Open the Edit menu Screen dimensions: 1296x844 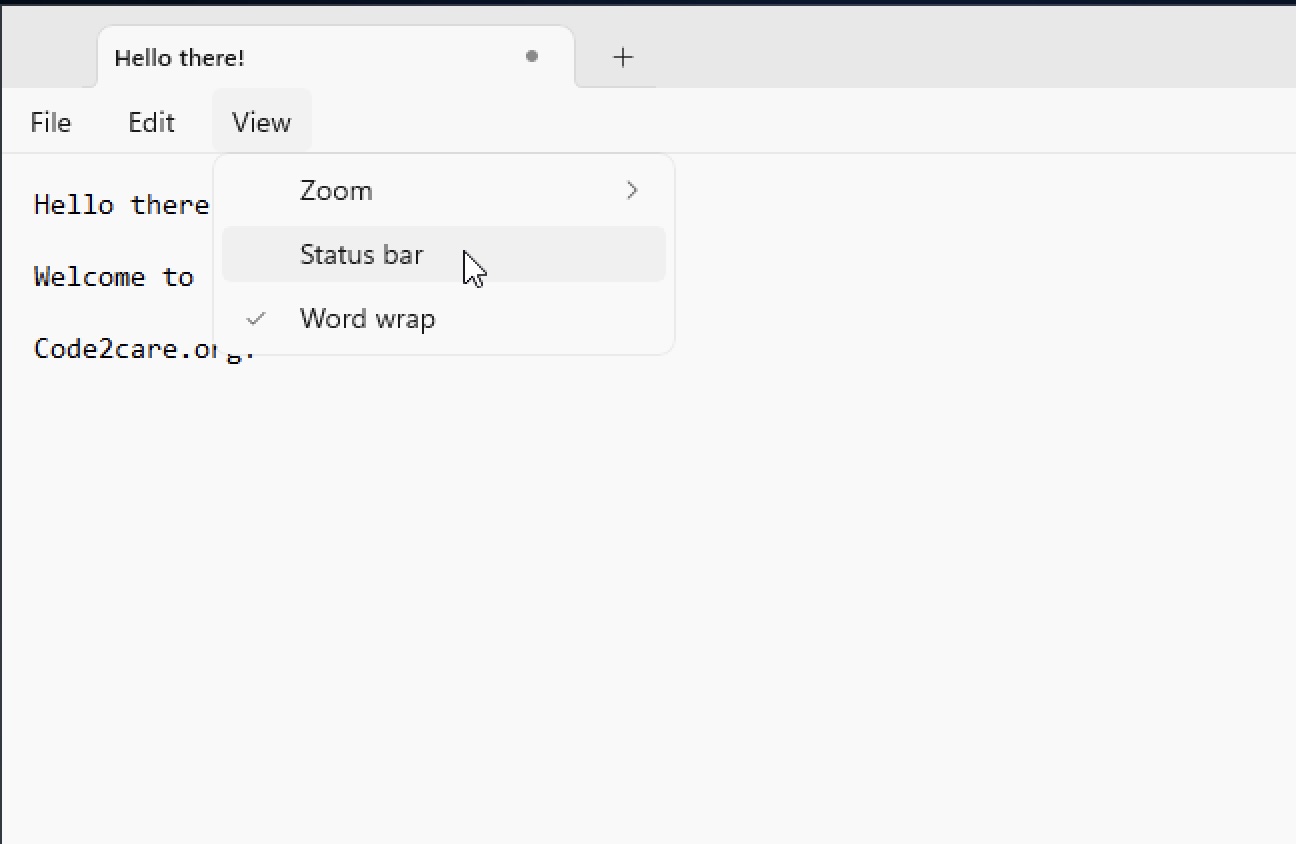(x=151, y=122)
